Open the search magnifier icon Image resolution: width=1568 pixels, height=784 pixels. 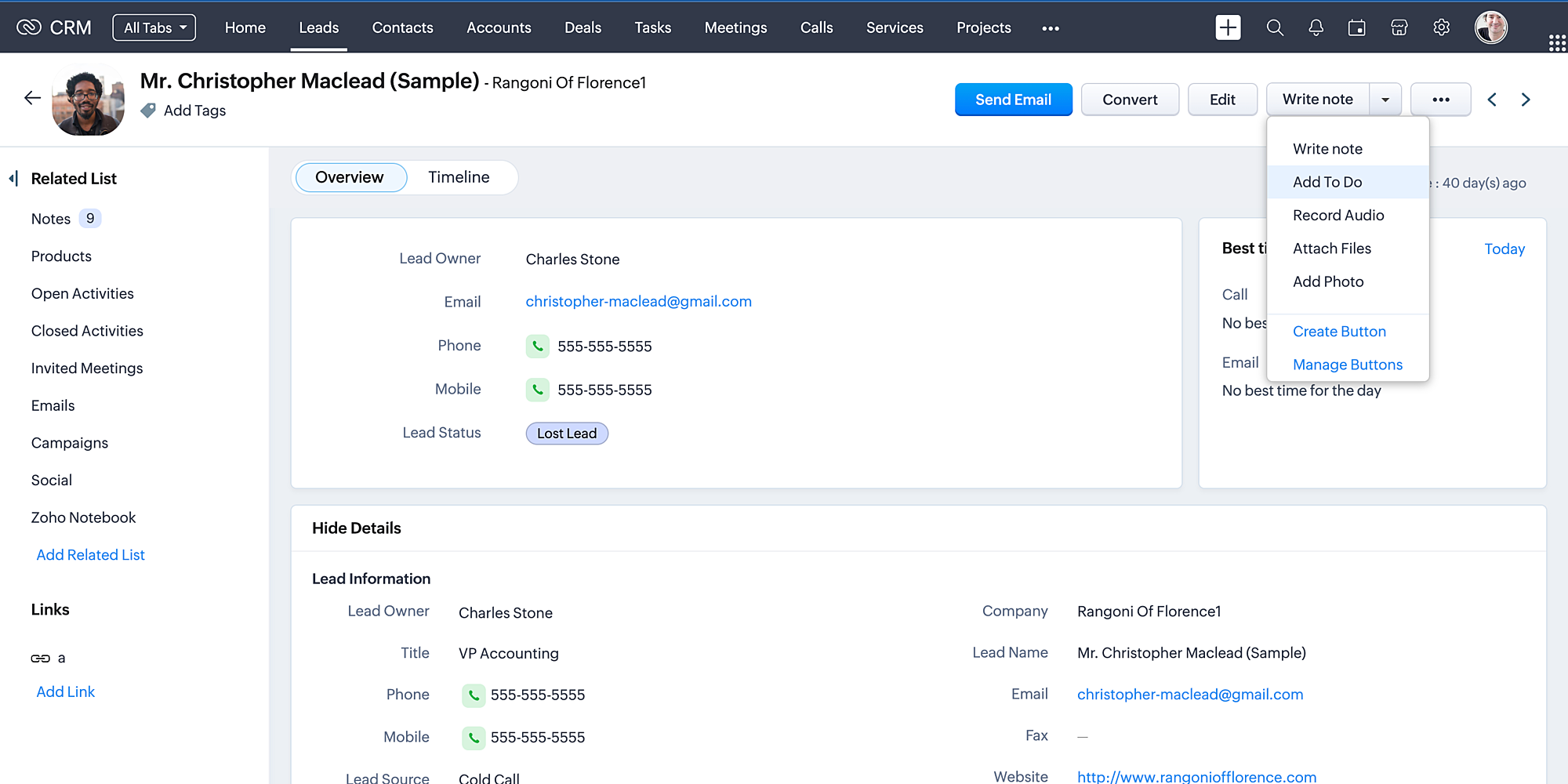coord(1275,27)
